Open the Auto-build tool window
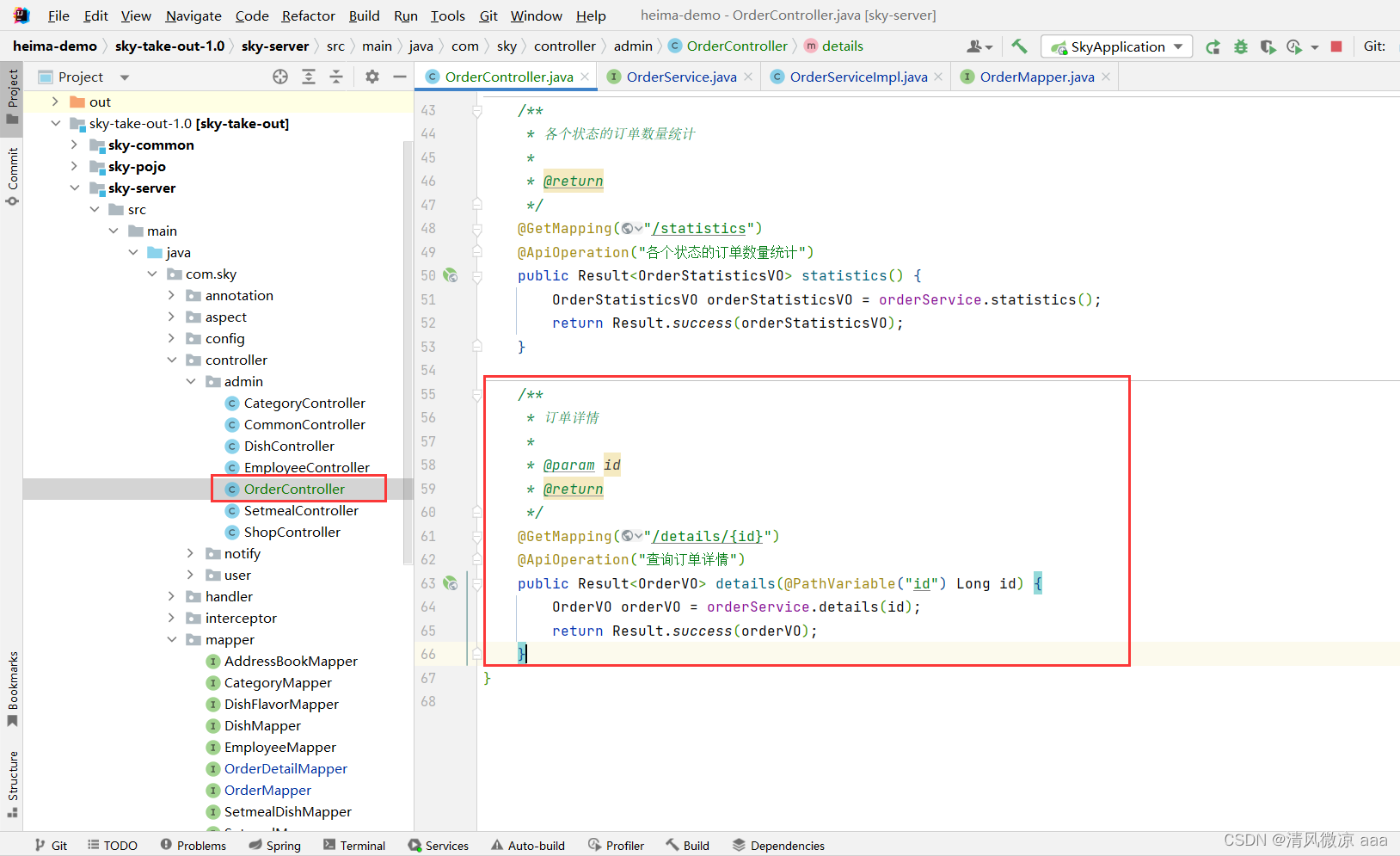1400x856 pixels. [528, 846]
